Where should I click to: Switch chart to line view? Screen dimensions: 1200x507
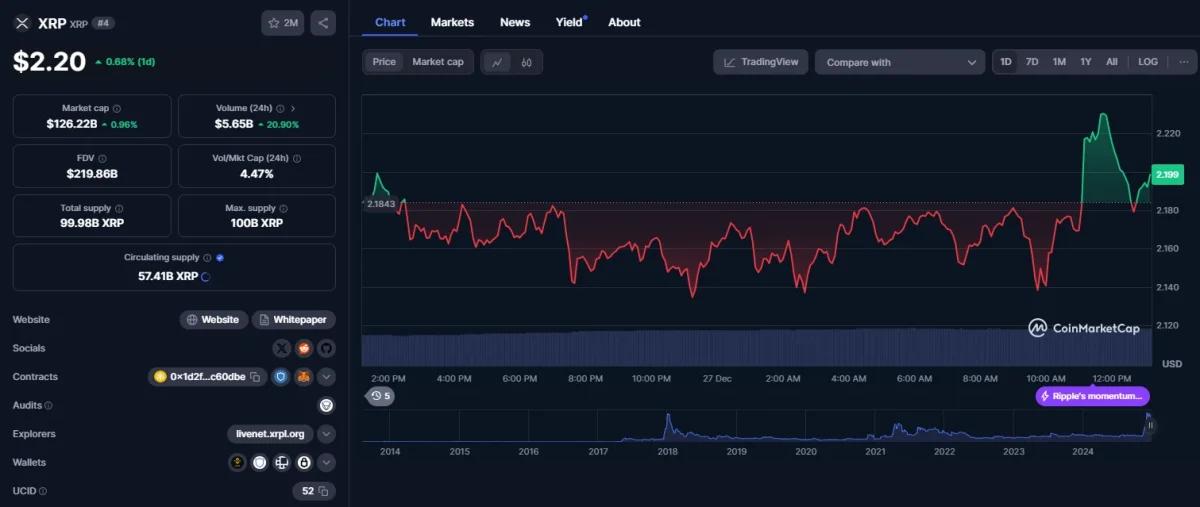pyautogui.click(x=497, y=62)
